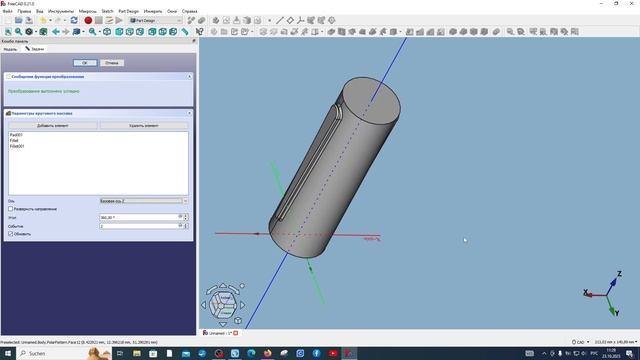Viewport: 640px width, 360px height.
Task: Open a document with the folder icon
Action: (x=18, y=20)
